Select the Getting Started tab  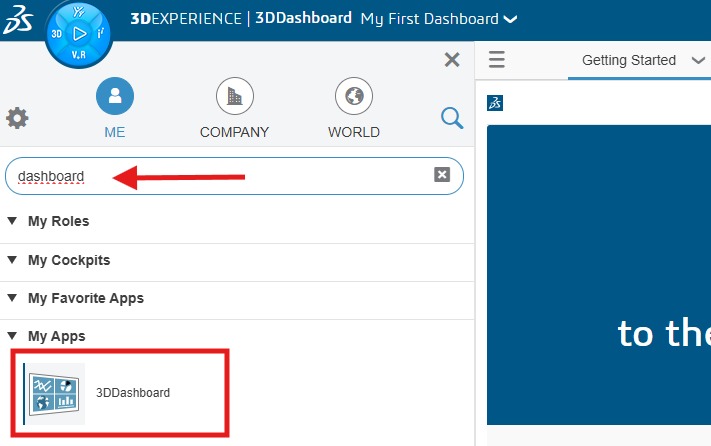(629, 60)
